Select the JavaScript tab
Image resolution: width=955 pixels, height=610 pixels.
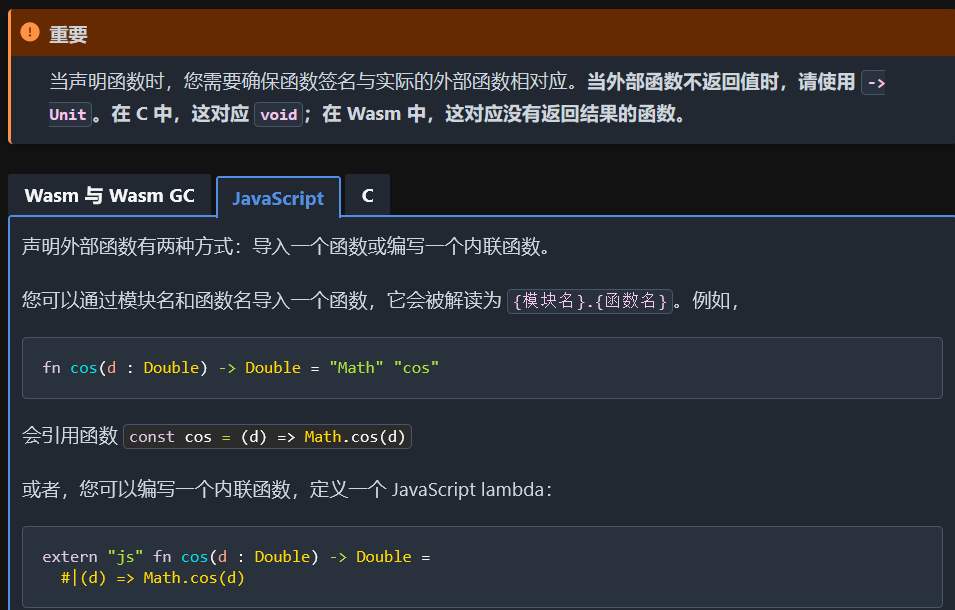(x=278, y=198)
